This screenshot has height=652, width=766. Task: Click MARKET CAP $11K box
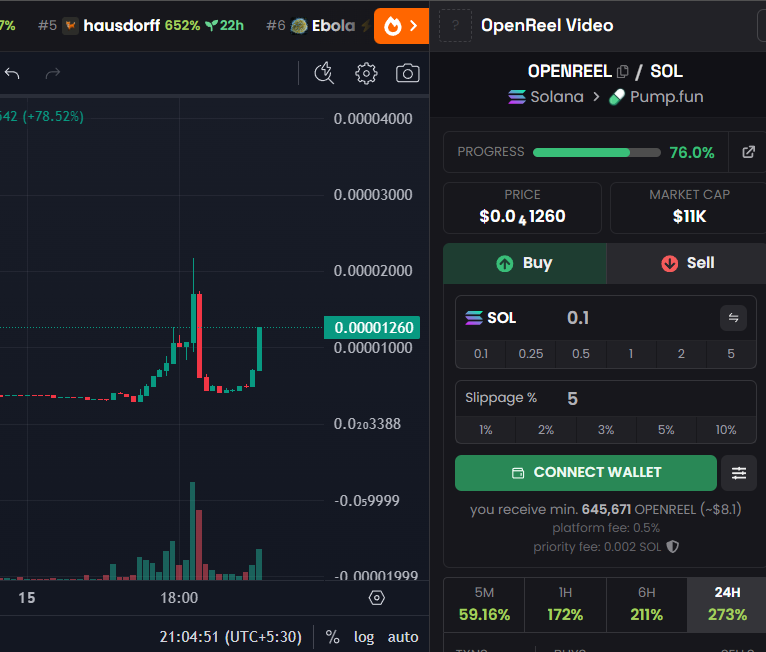[x=689, y=208]
